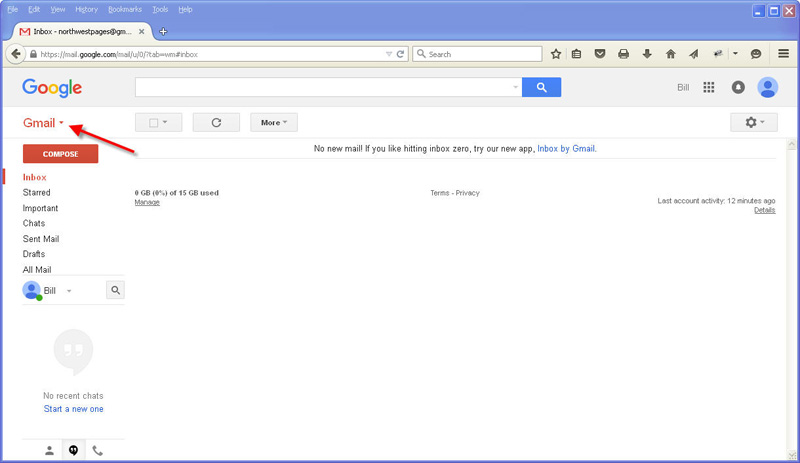Open the phone calls icon
800x463 pixels.
coord(97,450)
